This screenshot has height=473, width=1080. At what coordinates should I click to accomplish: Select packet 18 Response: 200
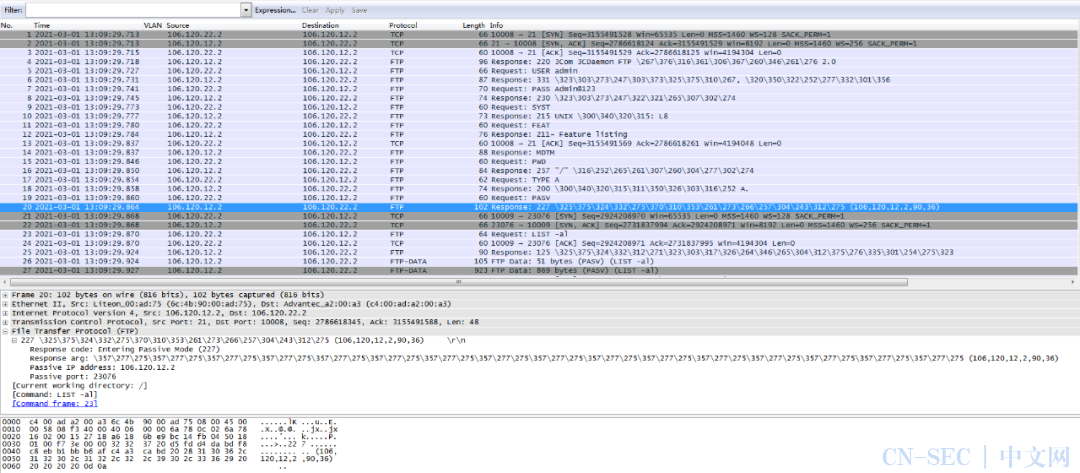pyautogui.click(x=540, y=188)
